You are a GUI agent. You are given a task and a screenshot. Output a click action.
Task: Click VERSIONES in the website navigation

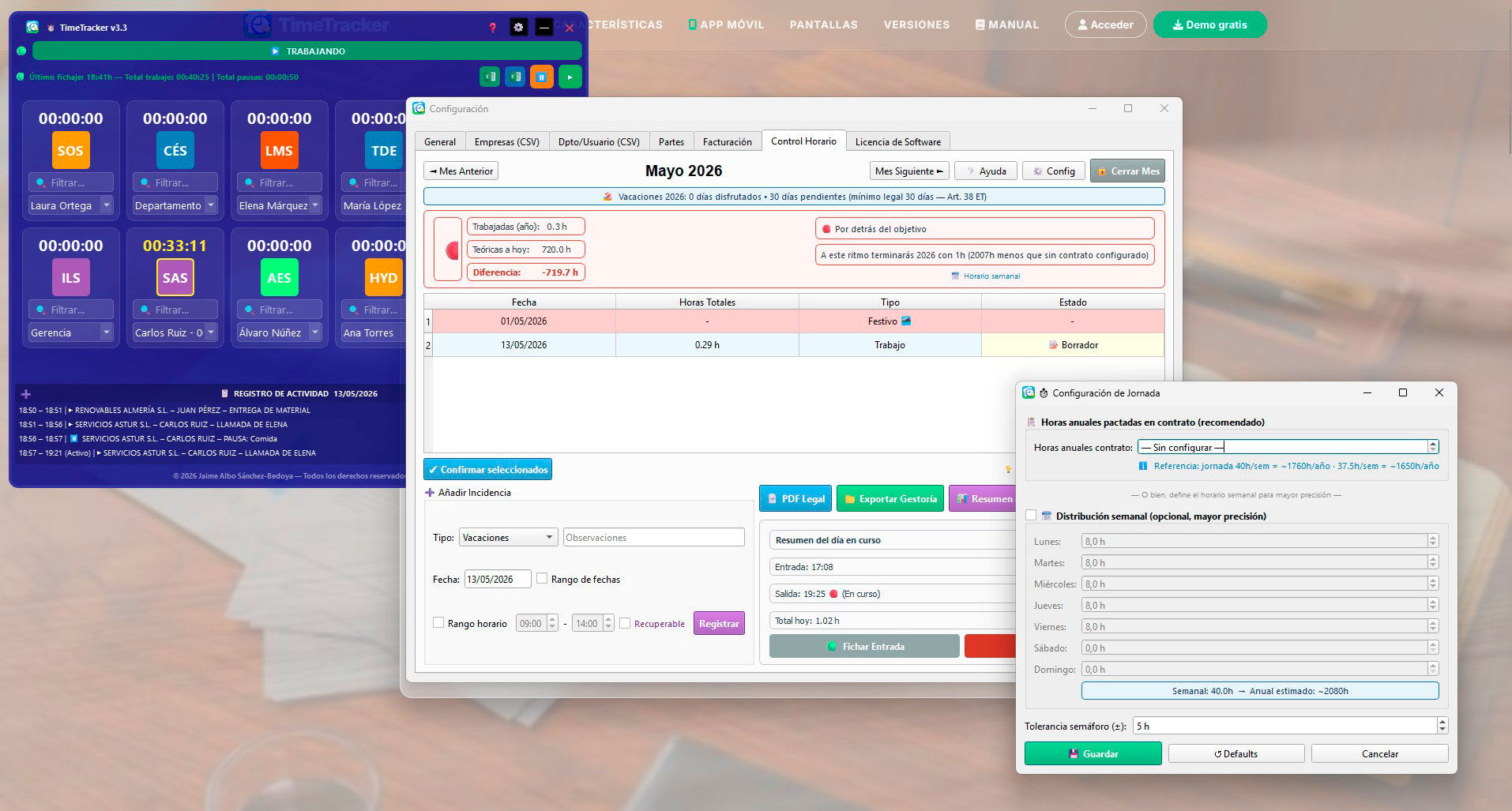pos(916,24)
